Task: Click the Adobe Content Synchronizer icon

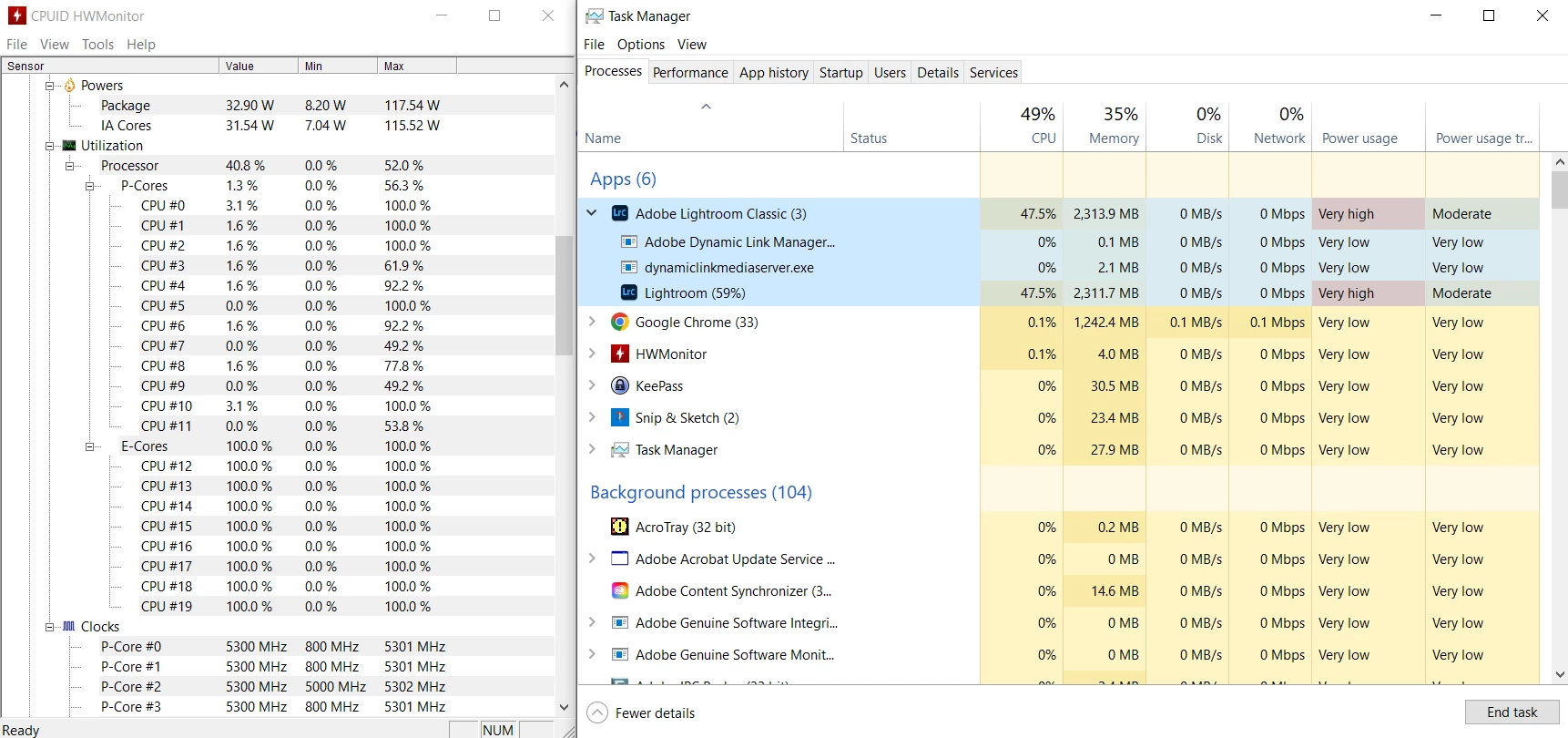Action: [620, 590]
